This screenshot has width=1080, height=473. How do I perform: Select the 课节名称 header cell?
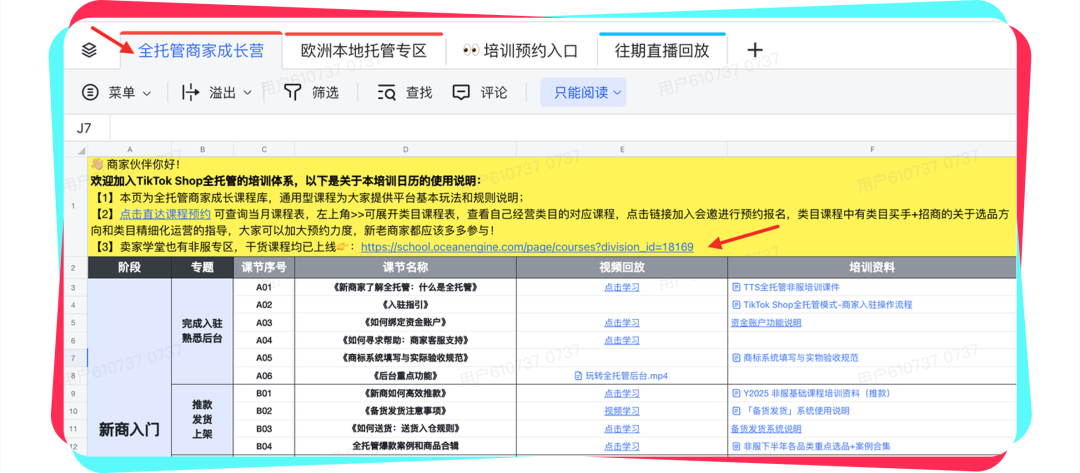point(405,268)
